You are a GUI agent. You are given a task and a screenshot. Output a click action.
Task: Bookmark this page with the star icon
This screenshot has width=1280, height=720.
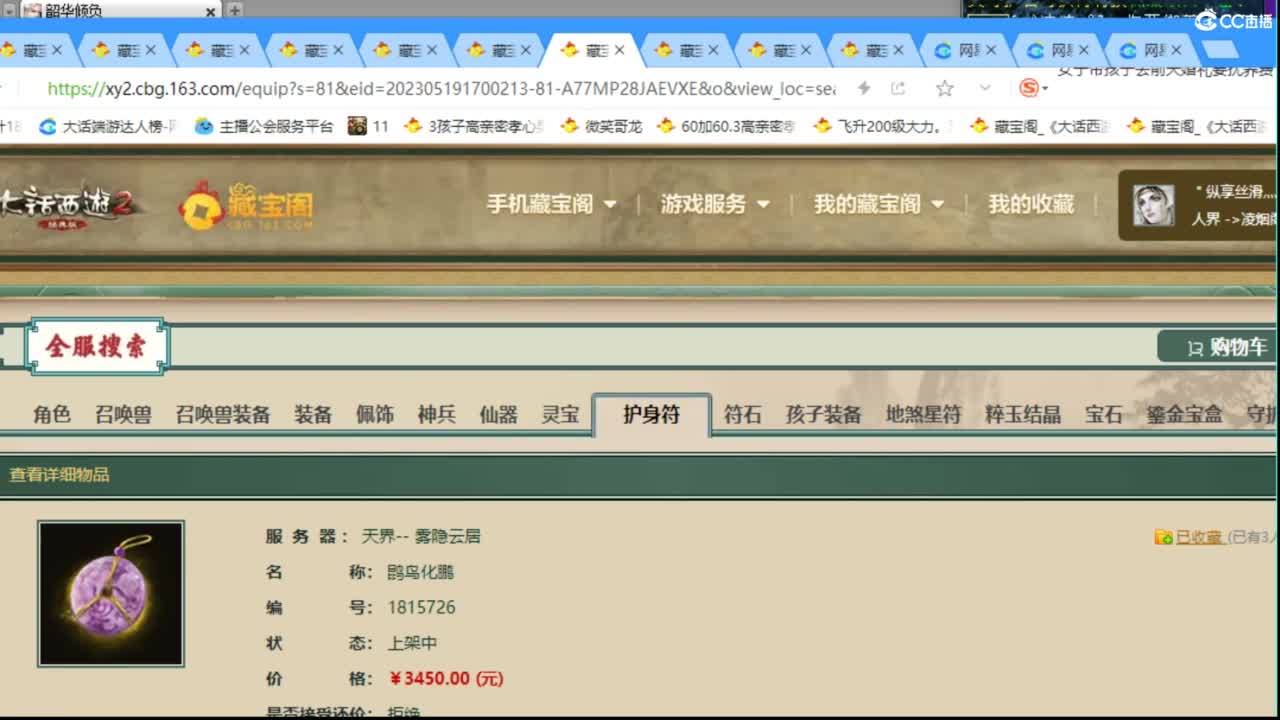click(x=944, y=88)
